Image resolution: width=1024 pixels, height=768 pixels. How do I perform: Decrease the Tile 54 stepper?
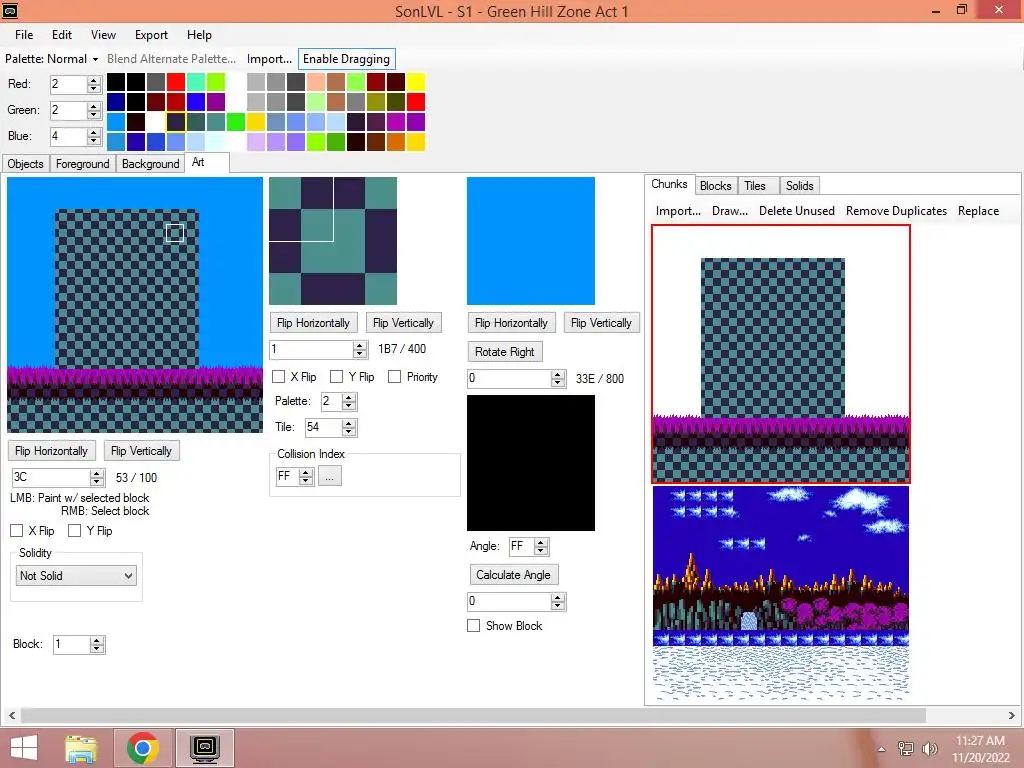click(349, 432)
